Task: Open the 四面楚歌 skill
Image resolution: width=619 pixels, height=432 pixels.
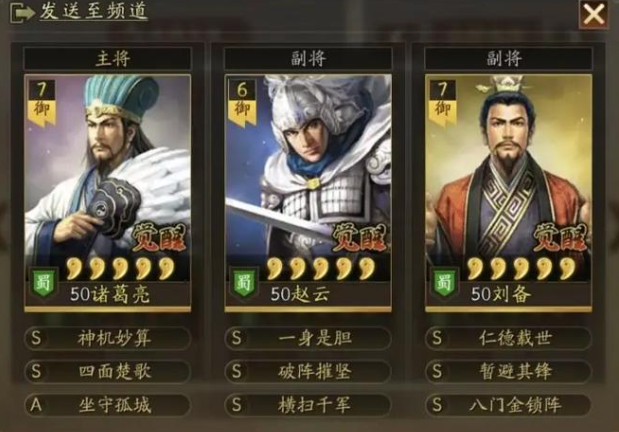Action: tap(108, 371)
